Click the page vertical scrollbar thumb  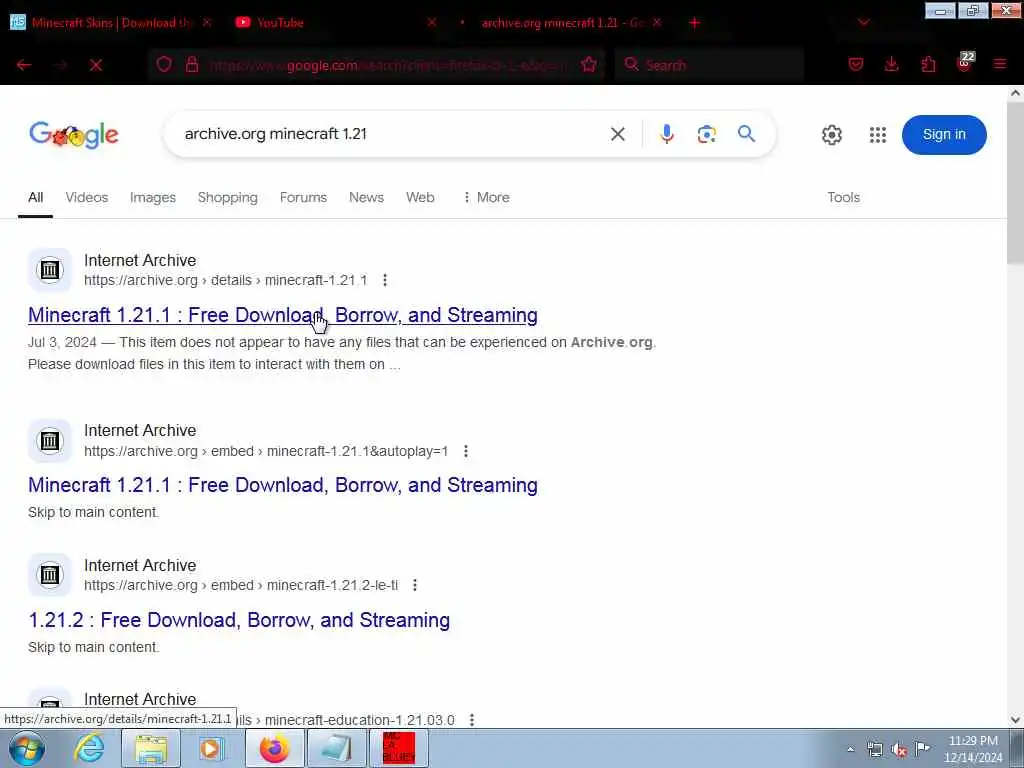point(1015,183)
